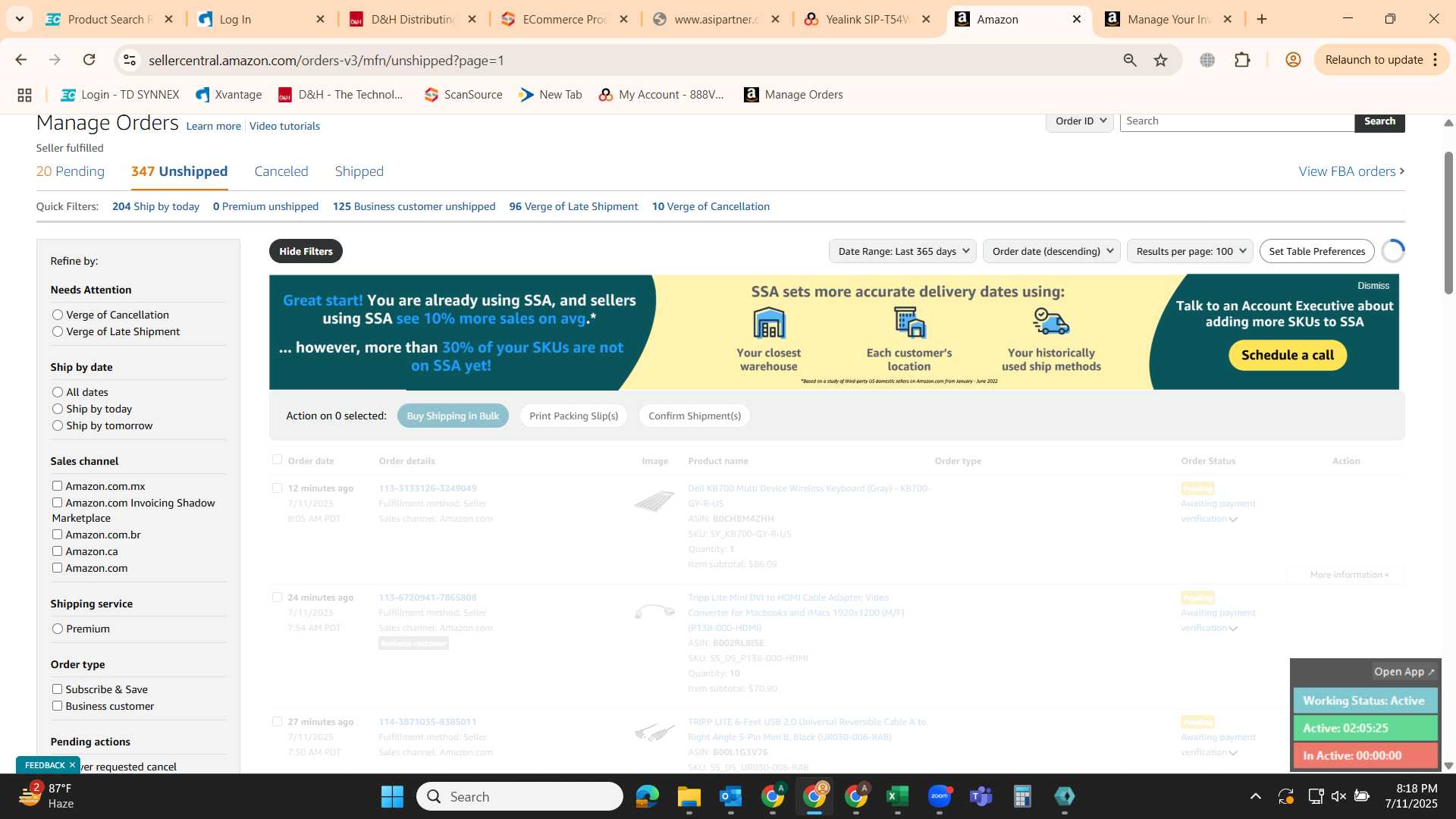
Task: Click Open App in time tracker widget
Action: (x=1404, y=672)
